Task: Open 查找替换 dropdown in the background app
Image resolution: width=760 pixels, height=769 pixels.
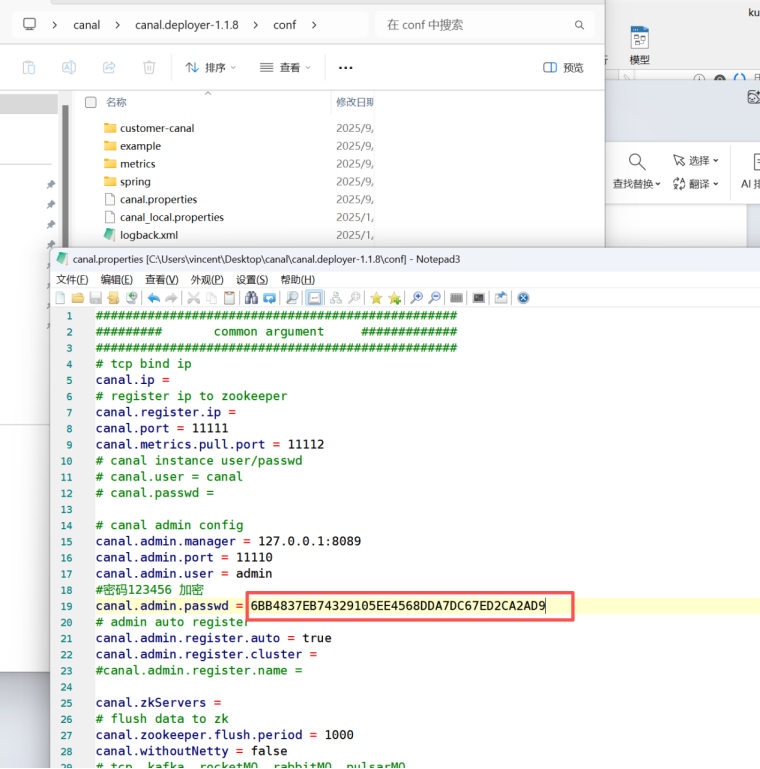Action: click(636, 171)
